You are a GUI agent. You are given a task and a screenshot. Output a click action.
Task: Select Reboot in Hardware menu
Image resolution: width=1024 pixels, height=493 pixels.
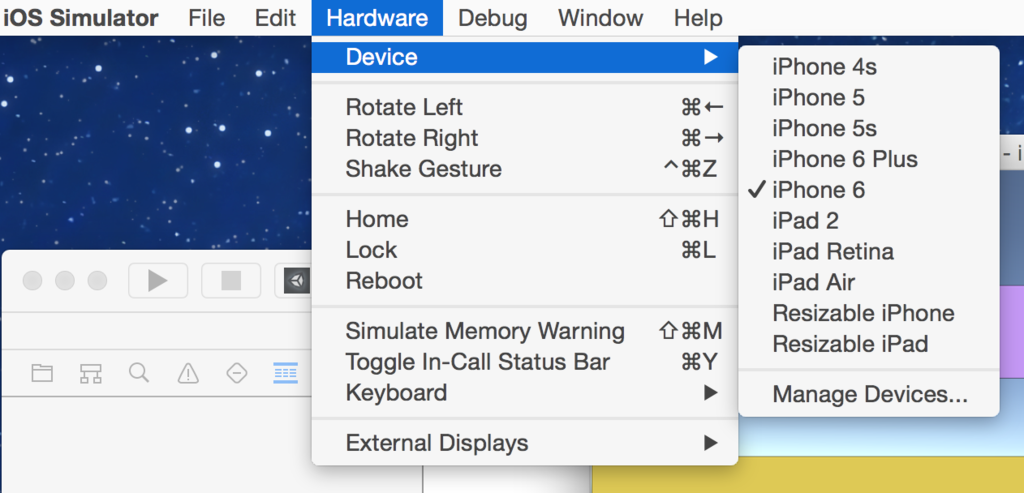coord(524,281)
